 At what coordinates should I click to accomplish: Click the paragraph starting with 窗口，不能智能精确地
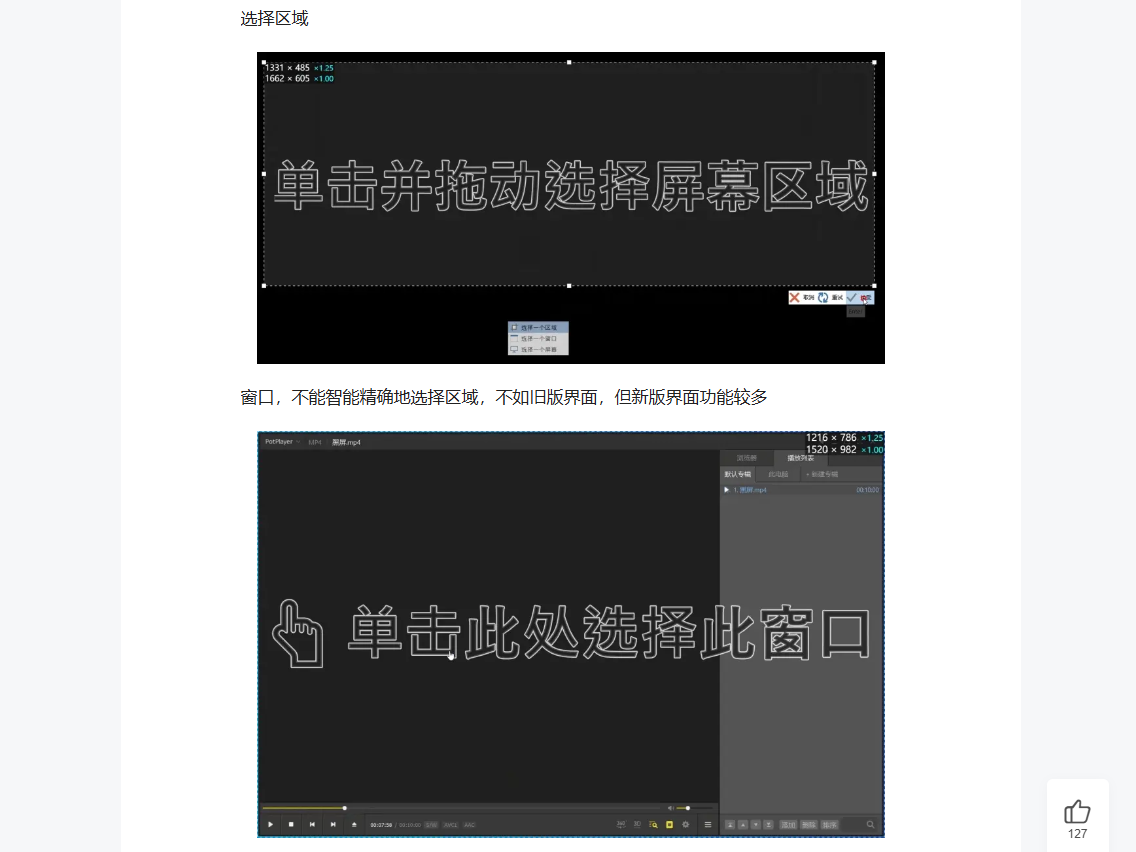(504, 397)
